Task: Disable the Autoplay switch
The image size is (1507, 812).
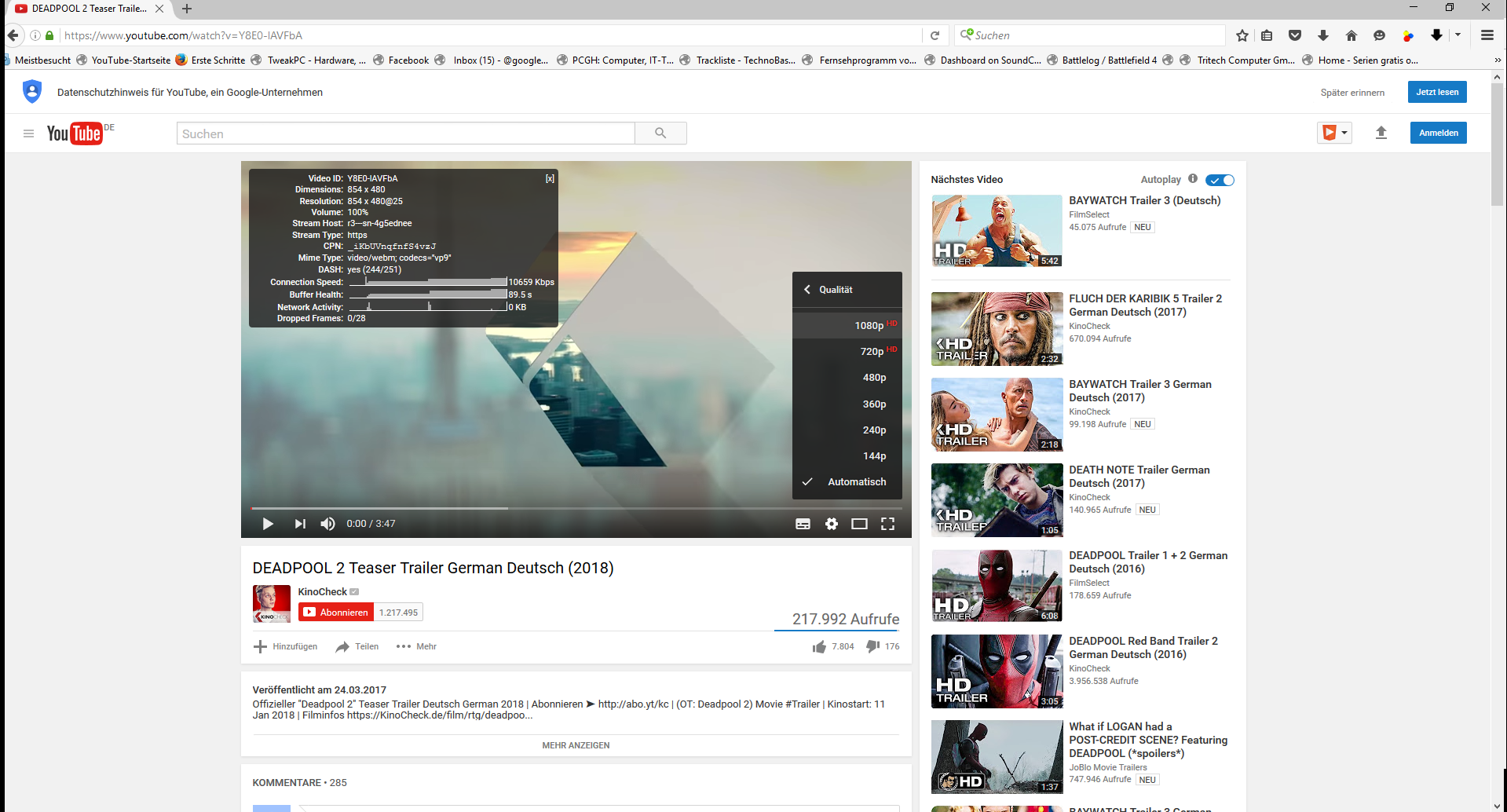Action: 1220,180
